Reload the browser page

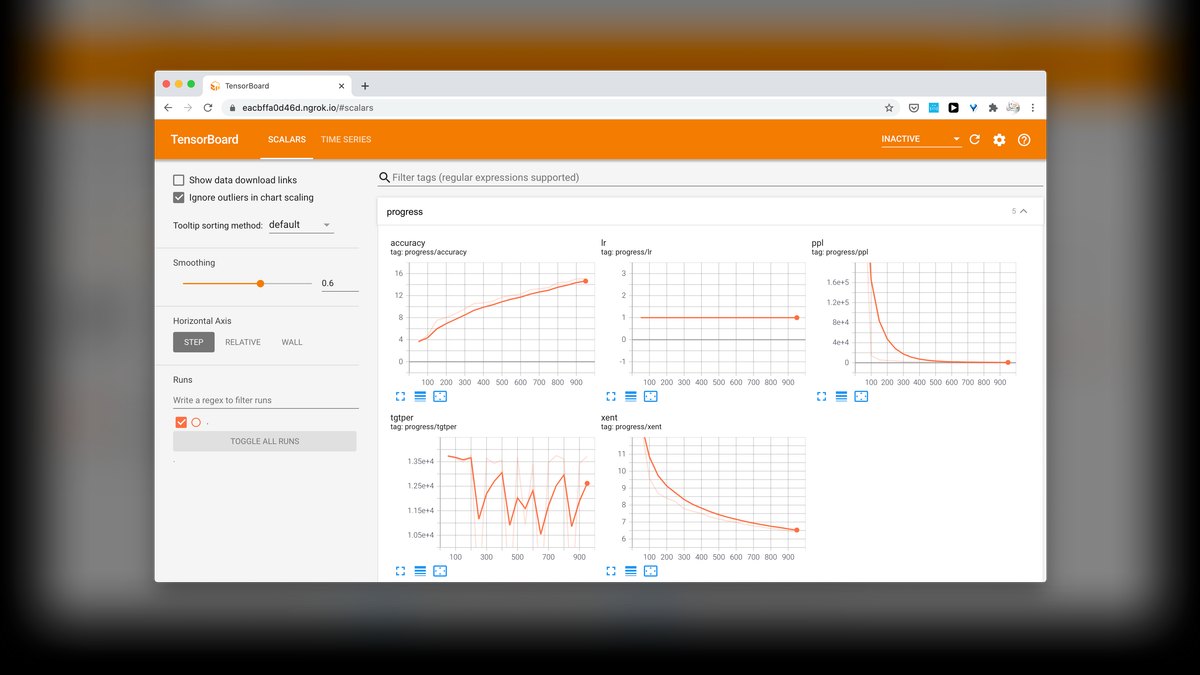pos(208,107)
